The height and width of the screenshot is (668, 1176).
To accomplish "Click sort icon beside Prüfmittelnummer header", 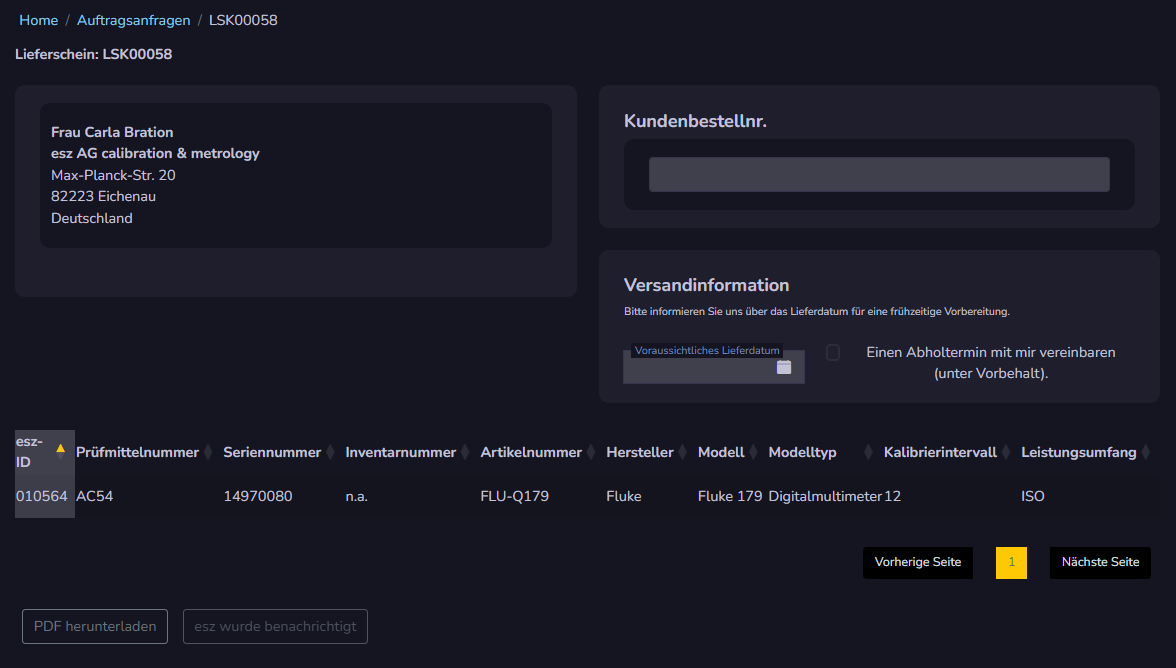I will 208,452.
